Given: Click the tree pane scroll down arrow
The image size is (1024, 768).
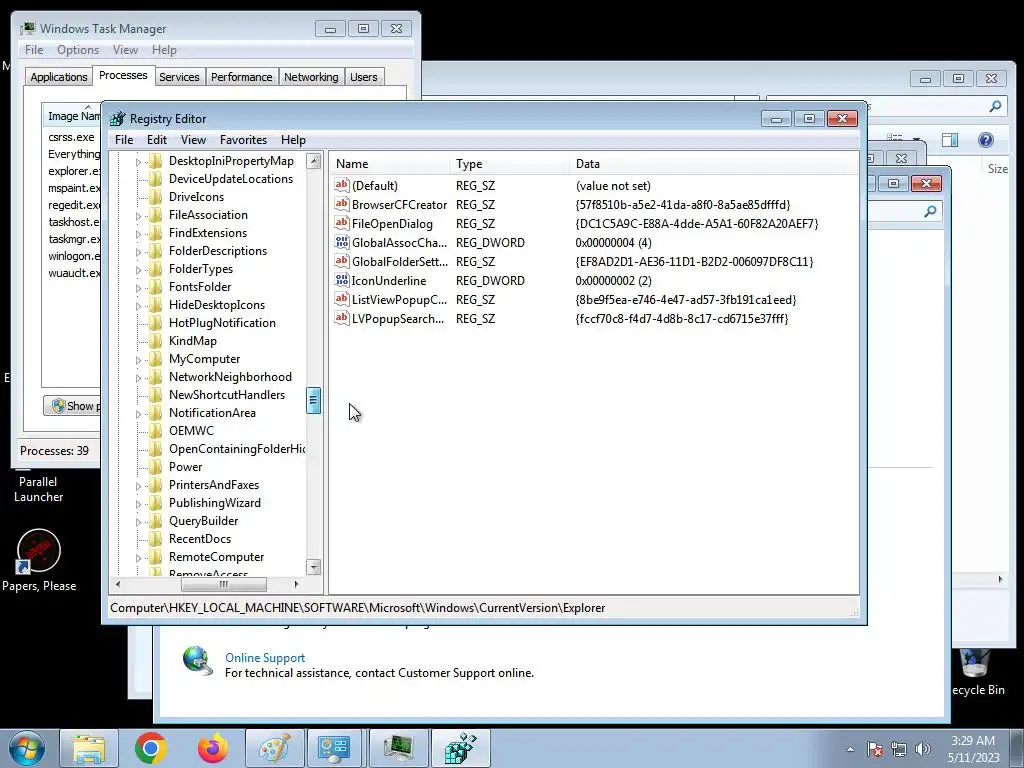Looking at the screenshot, I should 313,567.
